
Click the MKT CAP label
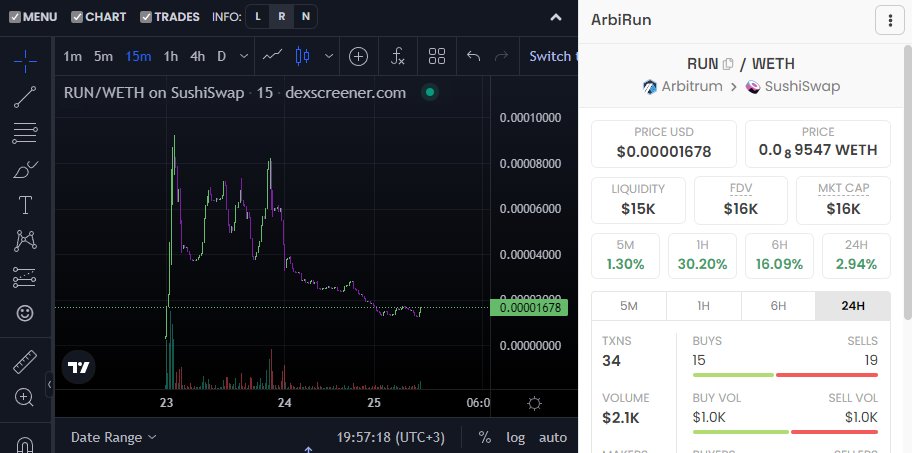click(843, 188)
